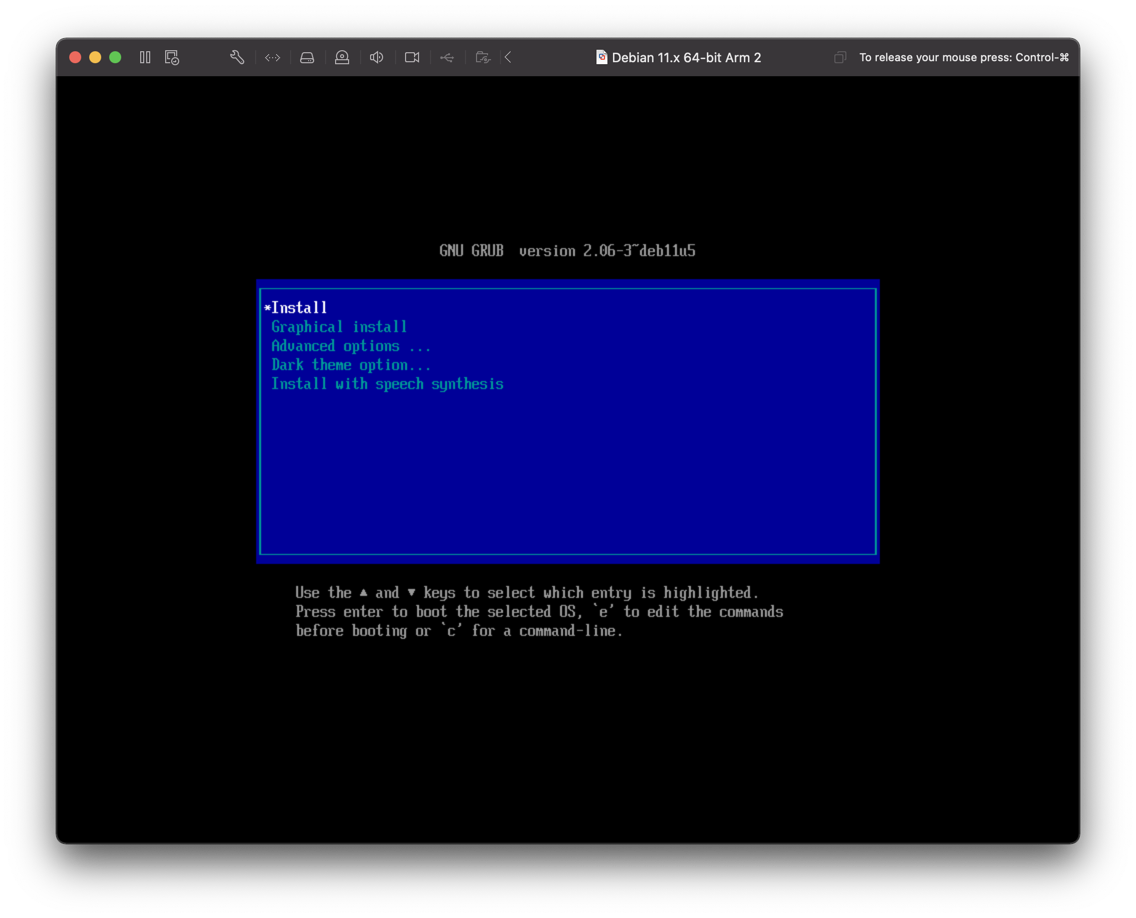Click the window title Debian 11.x 64-bit Arm 2
This screenshot has width=1136, height=918.
(686, 57)
